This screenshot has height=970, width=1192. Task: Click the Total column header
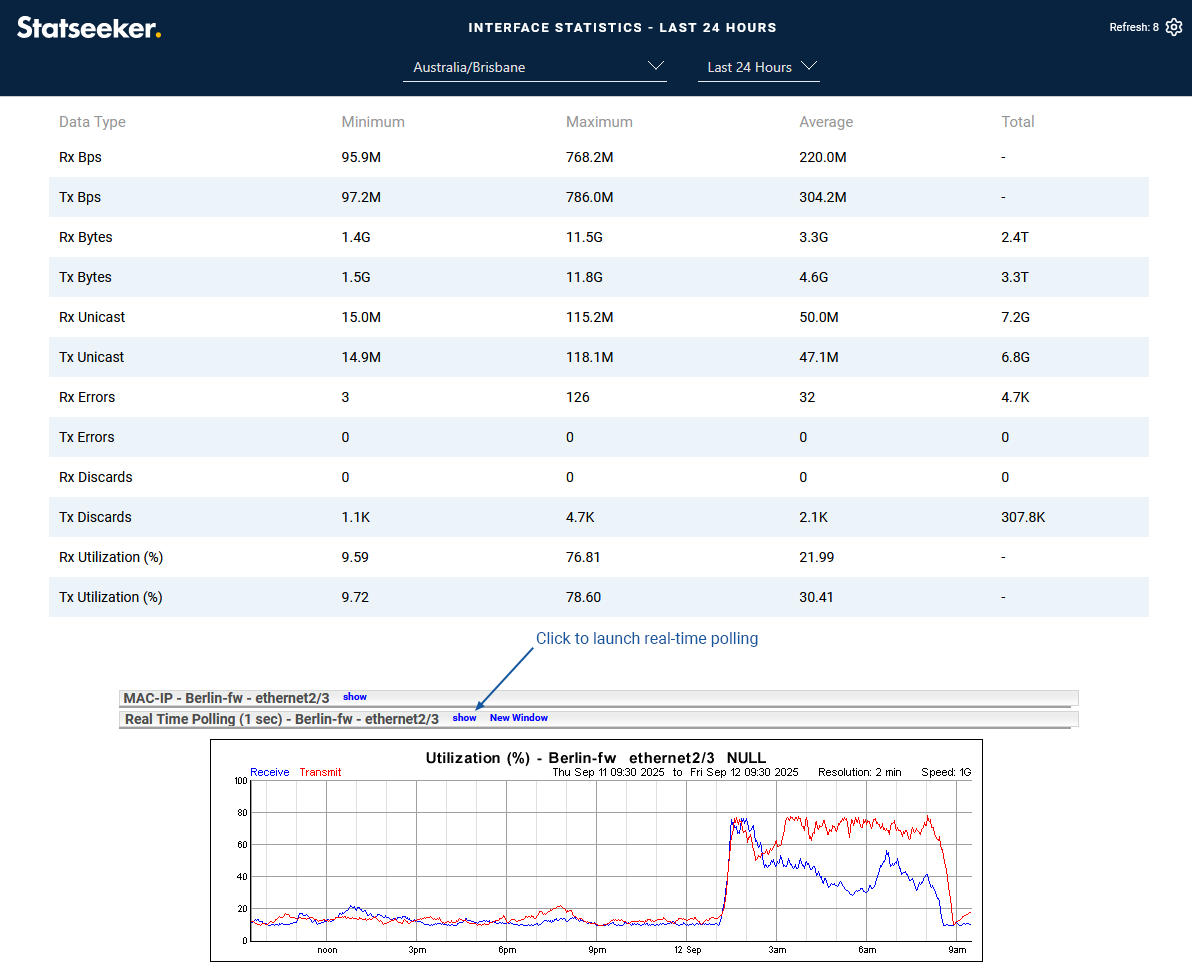1018,122
